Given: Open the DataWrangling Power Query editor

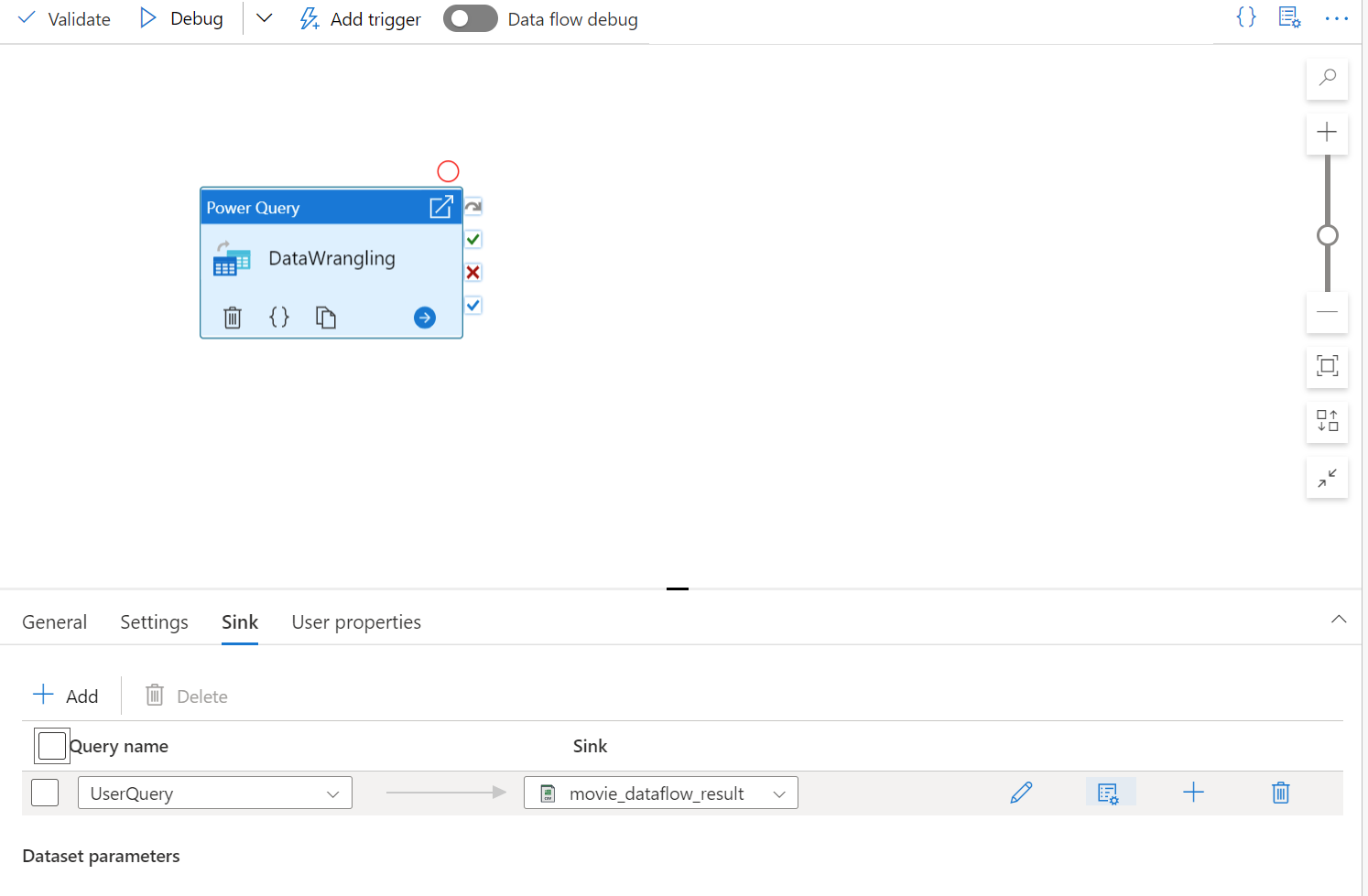Looking at the screenshot, I should tap(441, 207).
